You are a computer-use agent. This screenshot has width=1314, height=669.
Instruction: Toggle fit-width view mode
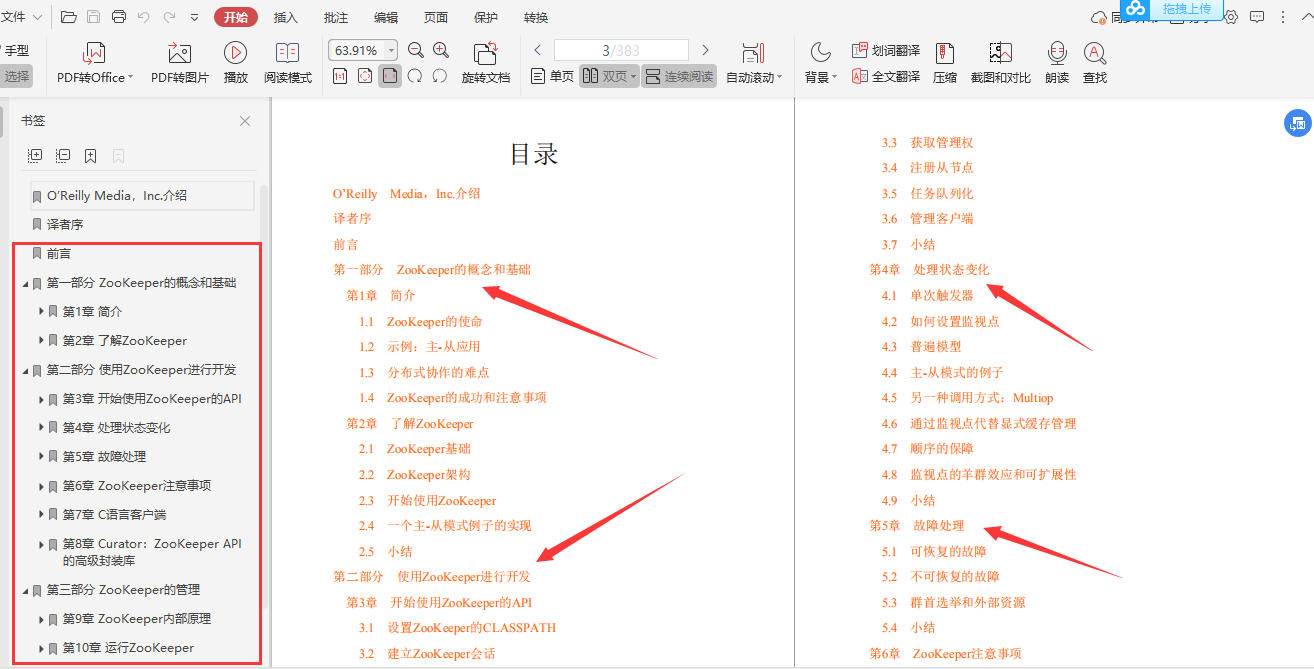pyautogui.click(x=390, y=76)
